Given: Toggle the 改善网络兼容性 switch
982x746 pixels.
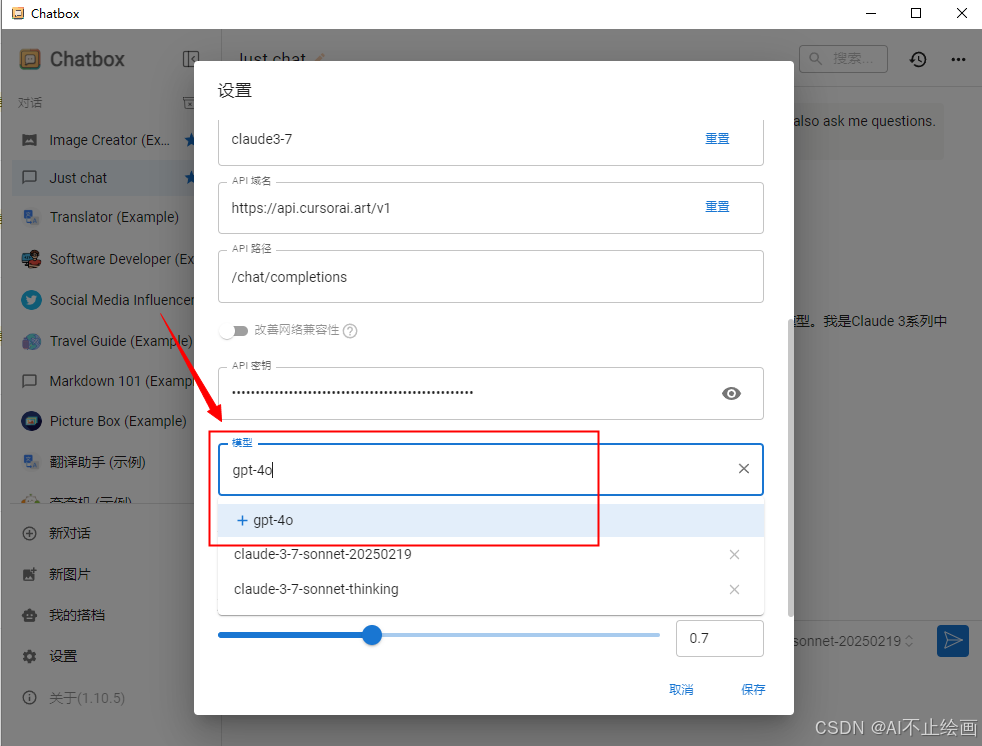Looking at the screenshot, I should pyautogui.click(x=234, y=331).
